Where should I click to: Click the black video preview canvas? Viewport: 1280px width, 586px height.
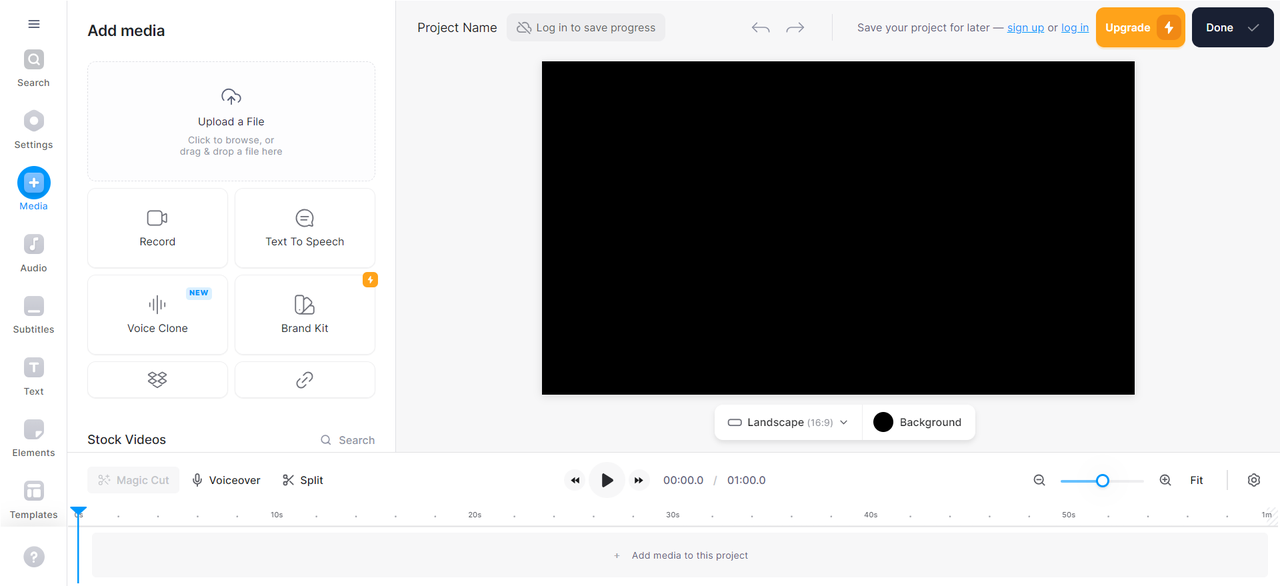coord(838,228)
